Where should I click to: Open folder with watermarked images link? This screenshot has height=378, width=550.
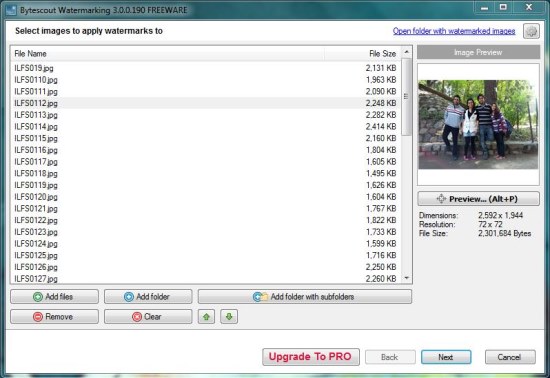coord(454,31)
